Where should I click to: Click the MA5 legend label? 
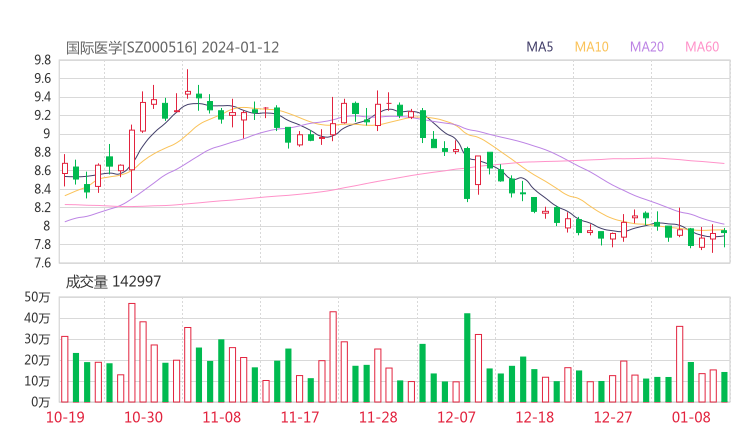point(539,47)
